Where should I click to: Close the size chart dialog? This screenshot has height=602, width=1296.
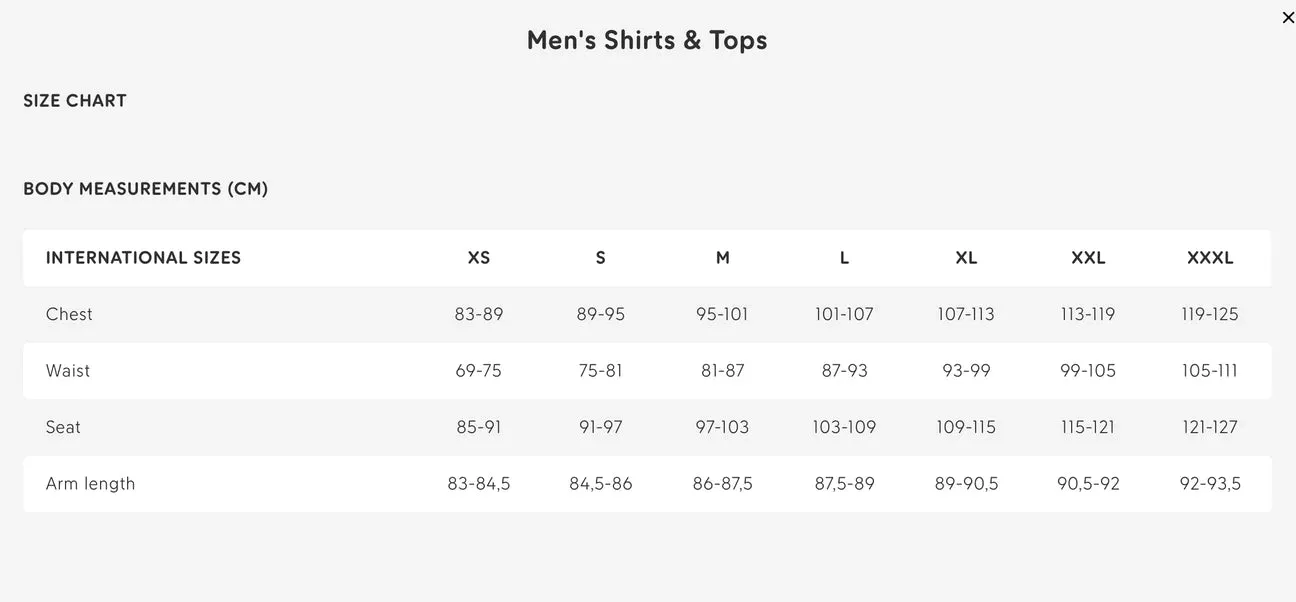tap(1288, 18)
